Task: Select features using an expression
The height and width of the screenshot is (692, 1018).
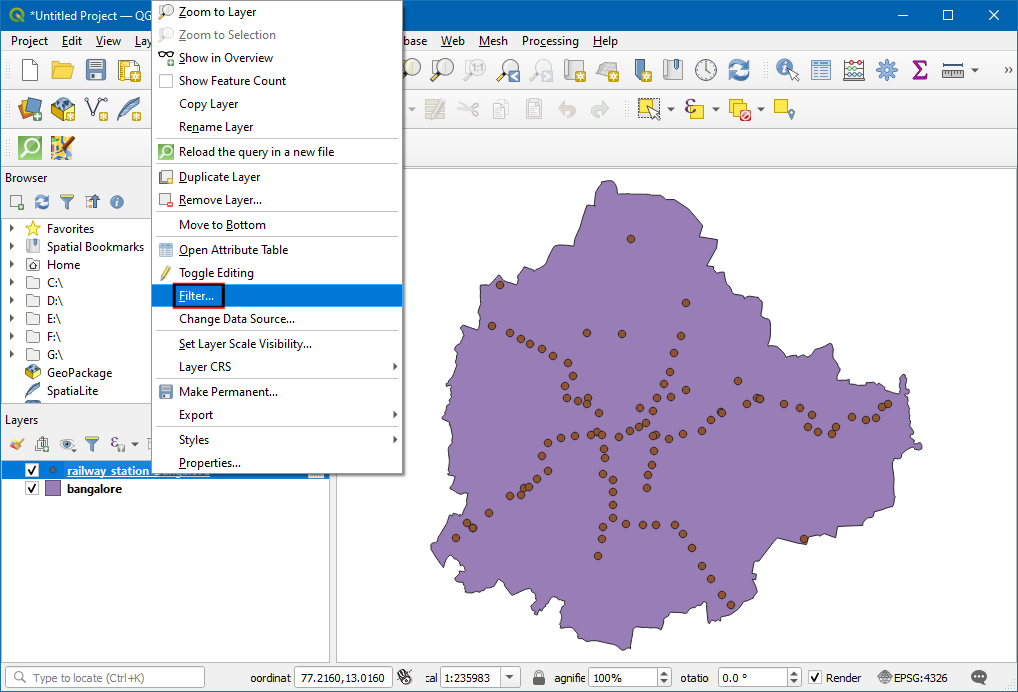Action: click(695, 108)
